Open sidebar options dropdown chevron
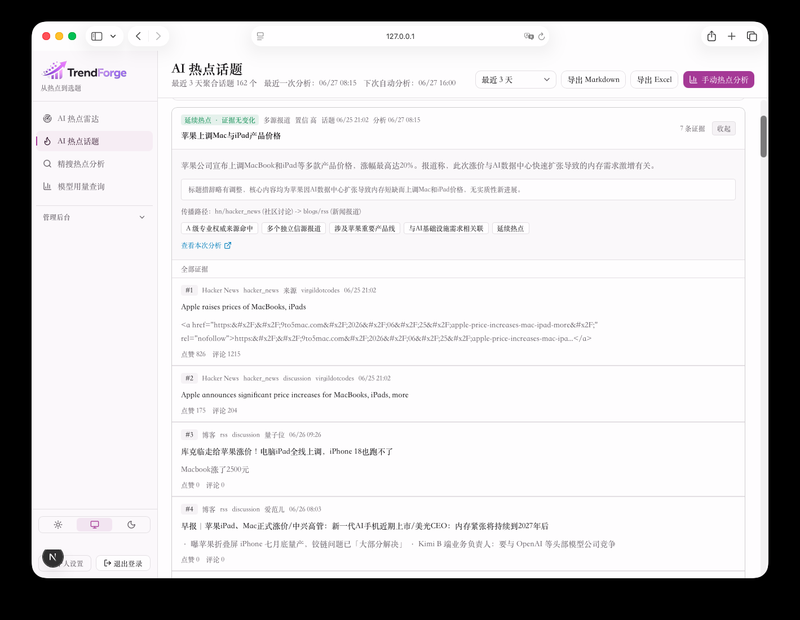This screenshot has width=800, height=620. 113,36
